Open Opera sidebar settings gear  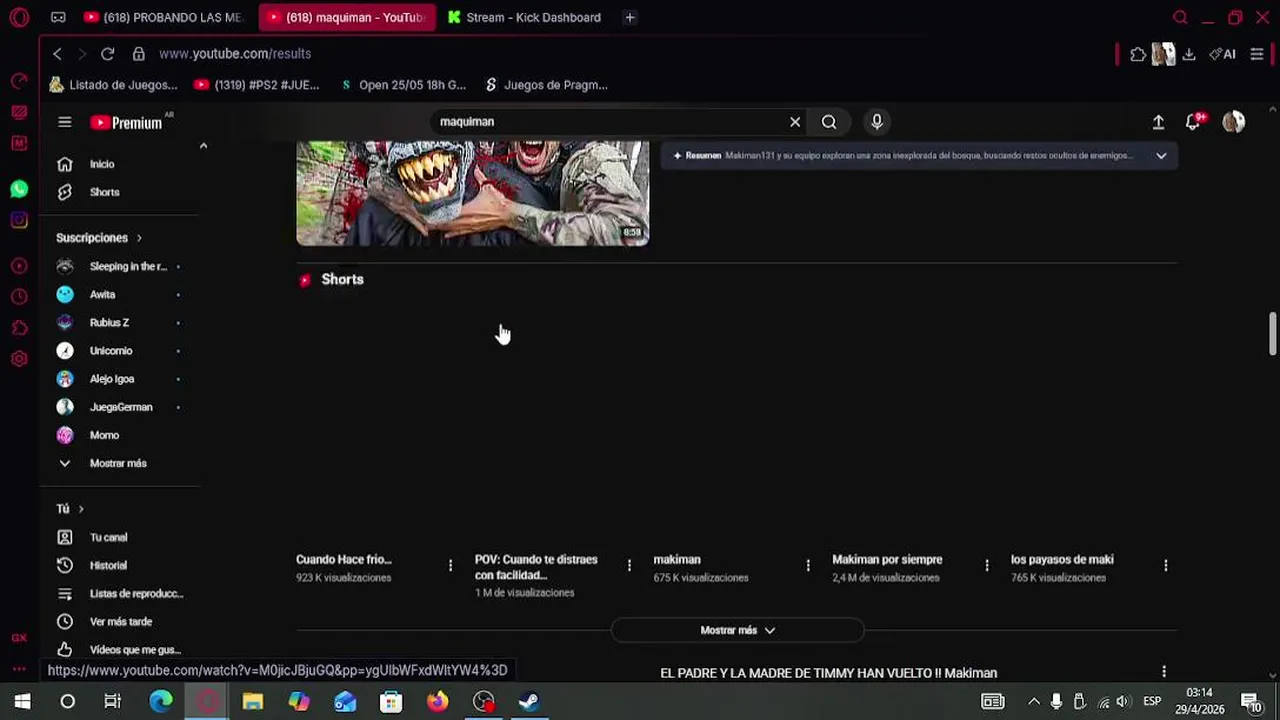tap(19, 359)
